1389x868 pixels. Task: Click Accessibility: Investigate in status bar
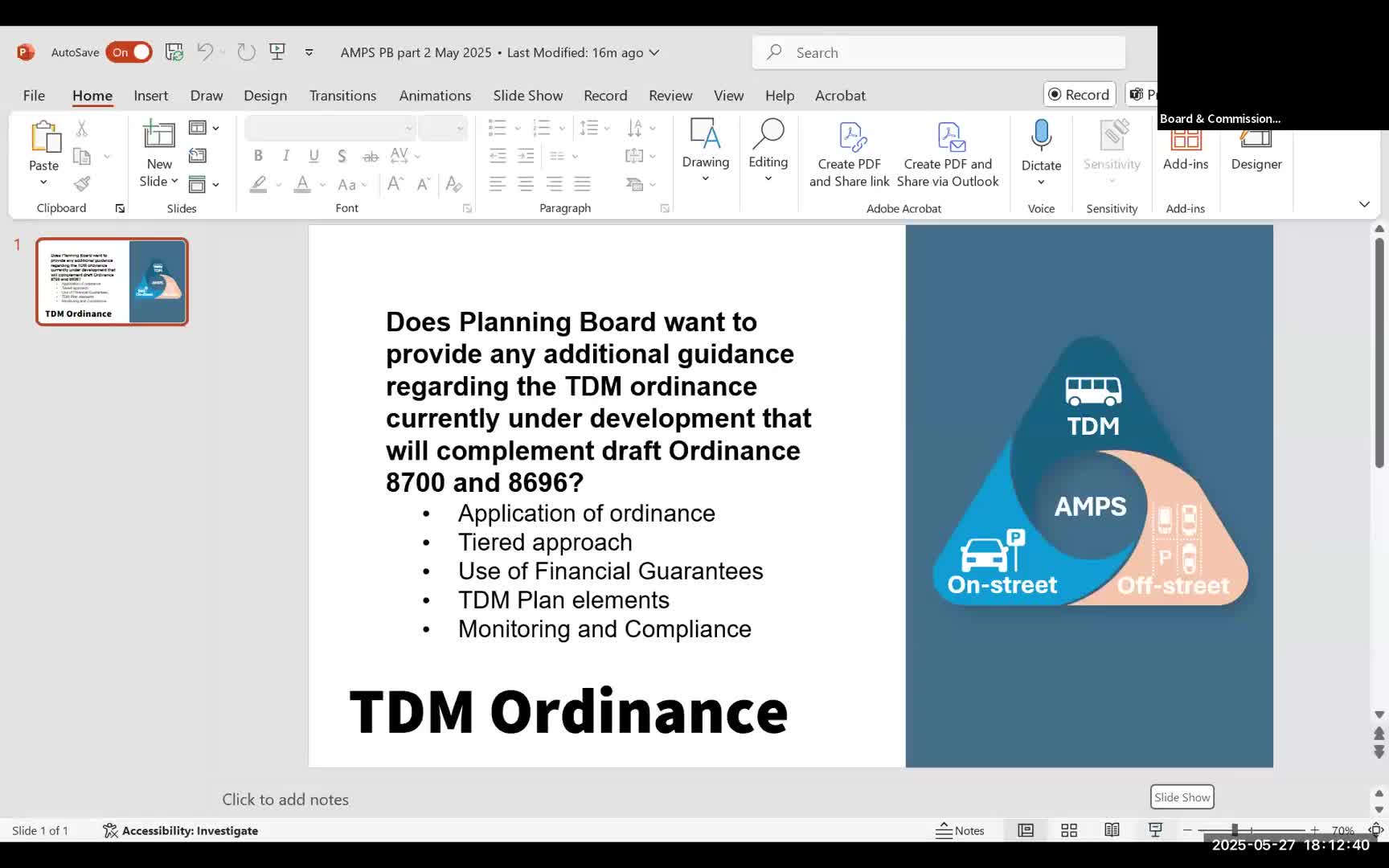[x=180, y=829]
